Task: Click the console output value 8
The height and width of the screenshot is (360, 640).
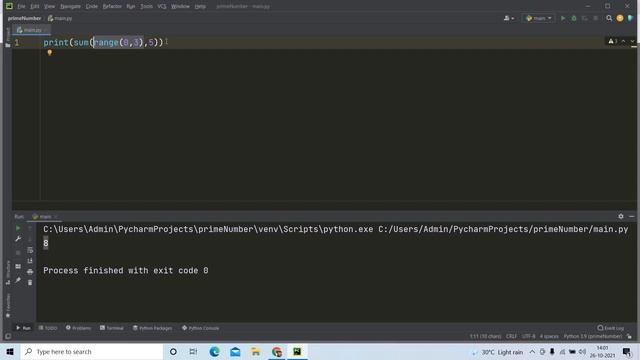Action: click(x=46, y=243)
